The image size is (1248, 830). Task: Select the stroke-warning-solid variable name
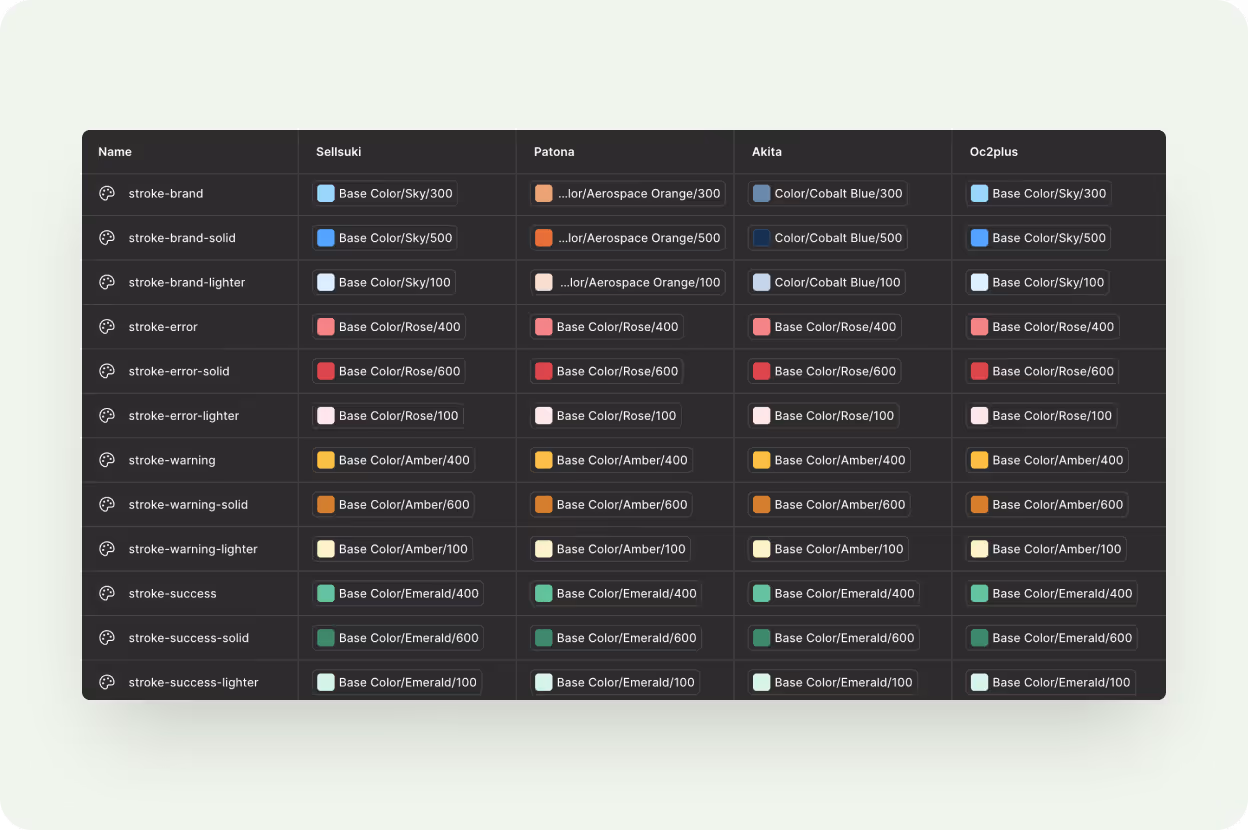[x=188, y=504]
